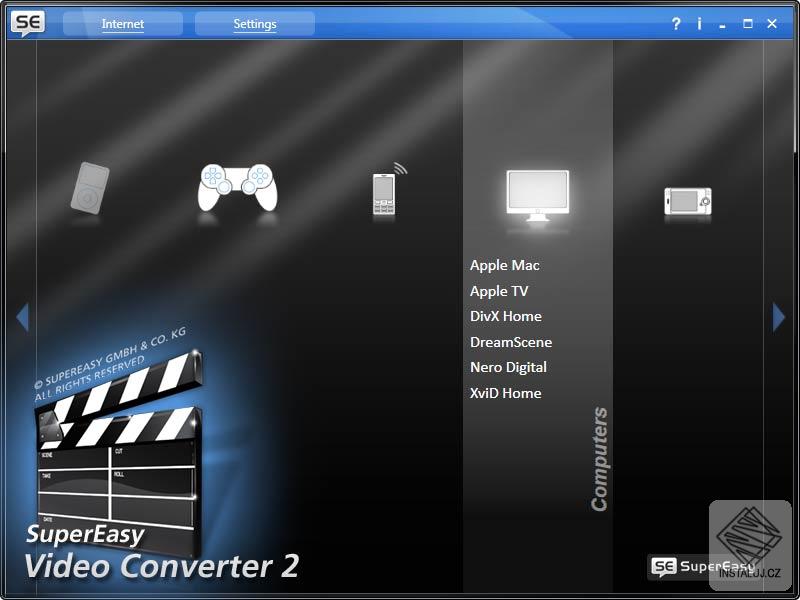This screenshot has height=600, width=800.
Task: Select the handheld console device icon
Action: pos(688,201)
